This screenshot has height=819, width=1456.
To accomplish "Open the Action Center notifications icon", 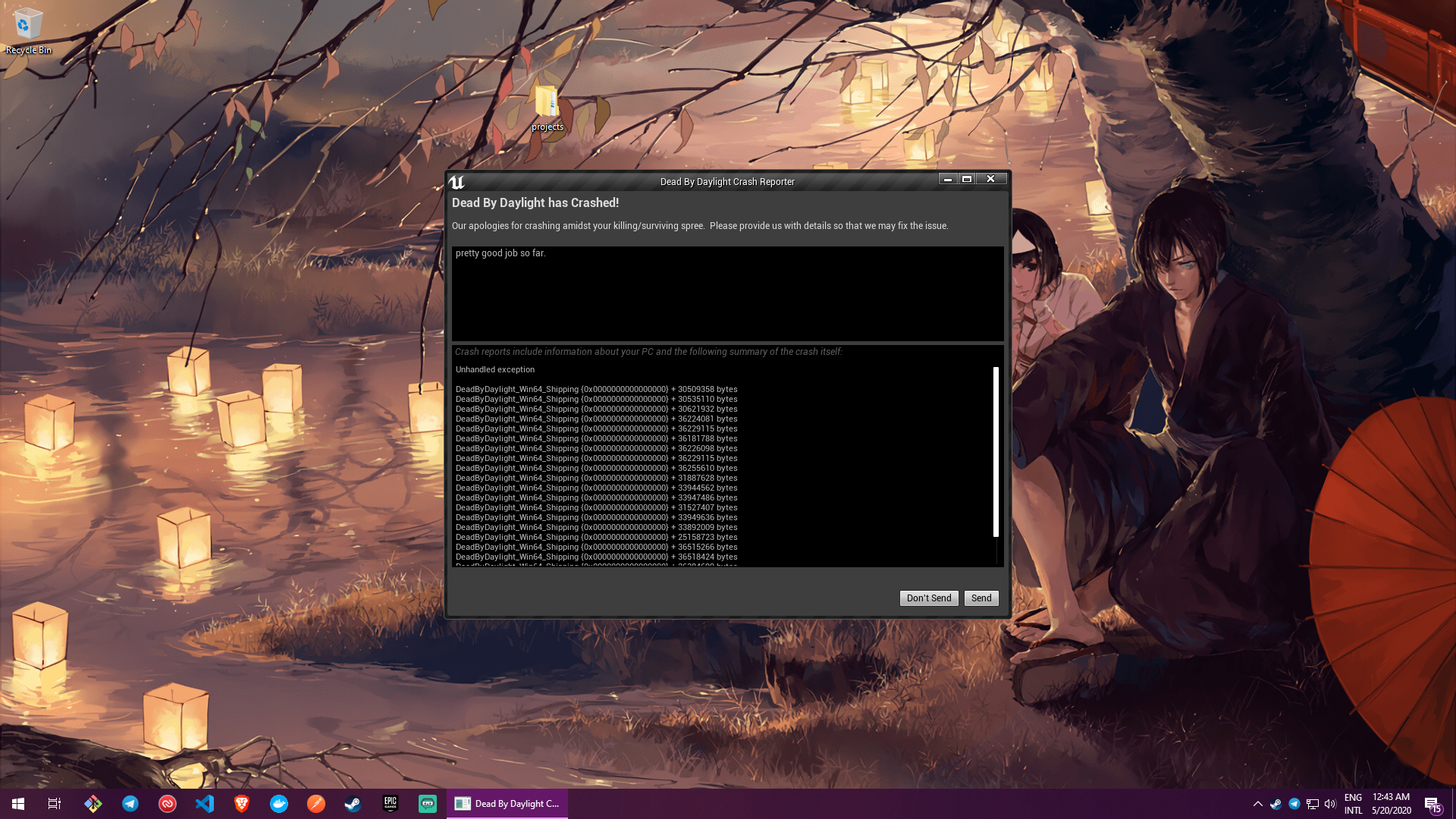I will pyautogui.click(x=1432, y=805).
